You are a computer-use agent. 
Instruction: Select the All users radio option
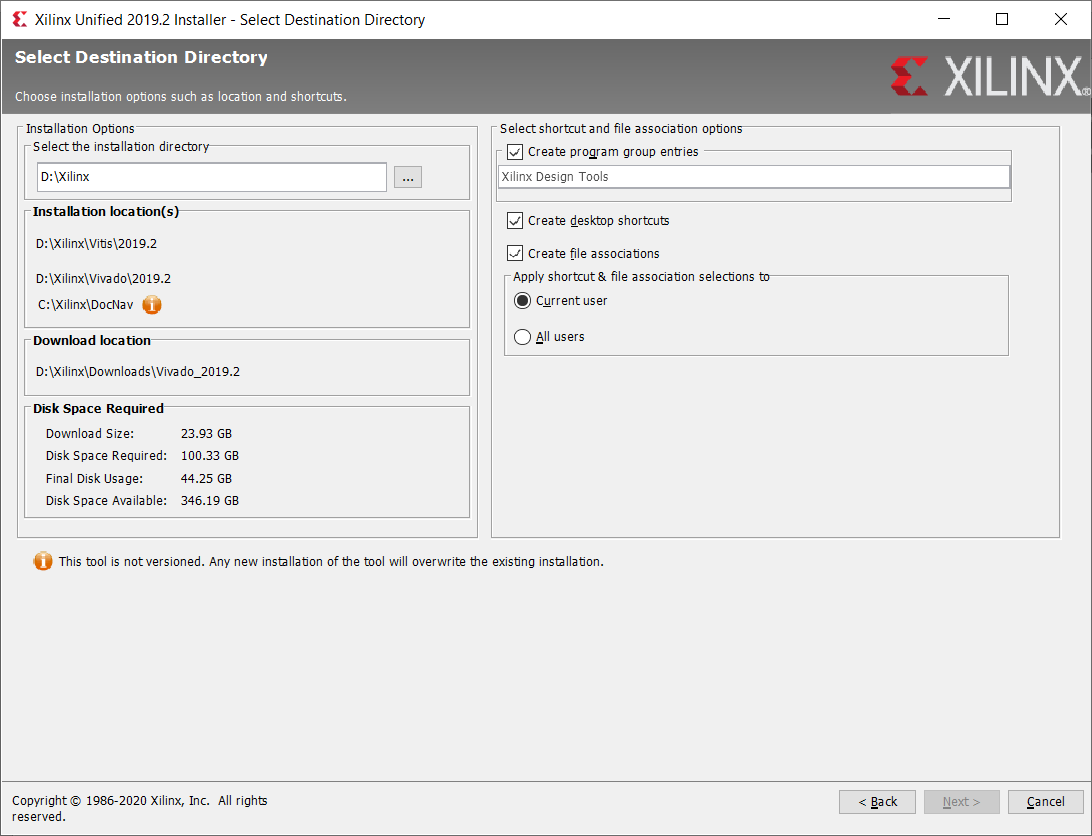pos(522,337)
